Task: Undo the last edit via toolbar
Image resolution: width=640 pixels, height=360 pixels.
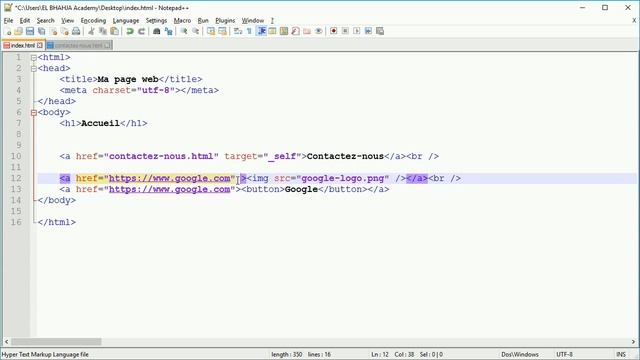Action: (130, 31)
